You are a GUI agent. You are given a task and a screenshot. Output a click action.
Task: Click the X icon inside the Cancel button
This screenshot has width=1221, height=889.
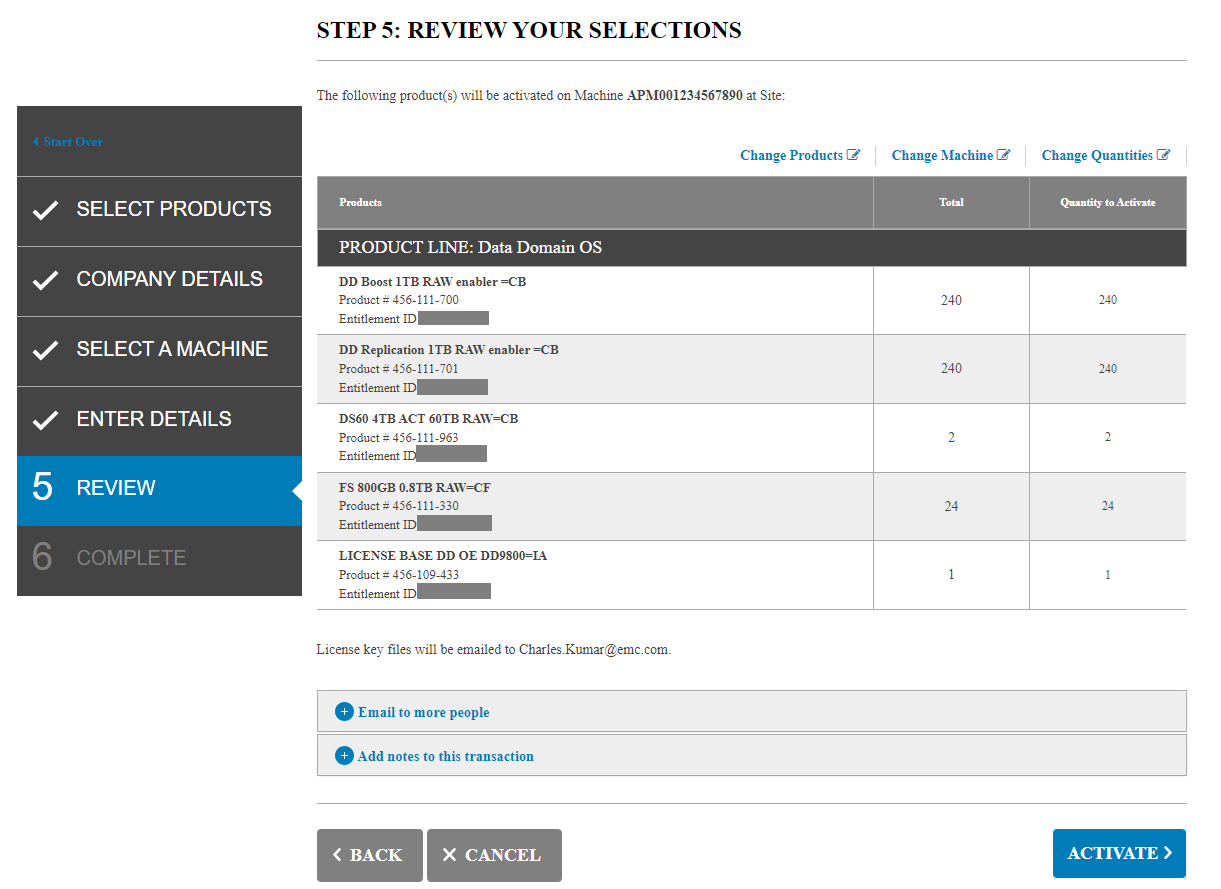point(449,855)
